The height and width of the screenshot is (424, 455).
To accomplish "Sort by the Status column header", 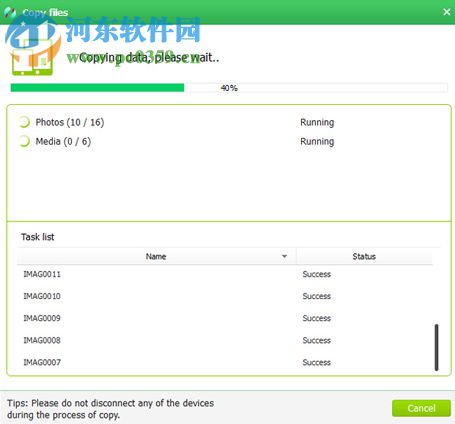I will click(x=364, y=256).
